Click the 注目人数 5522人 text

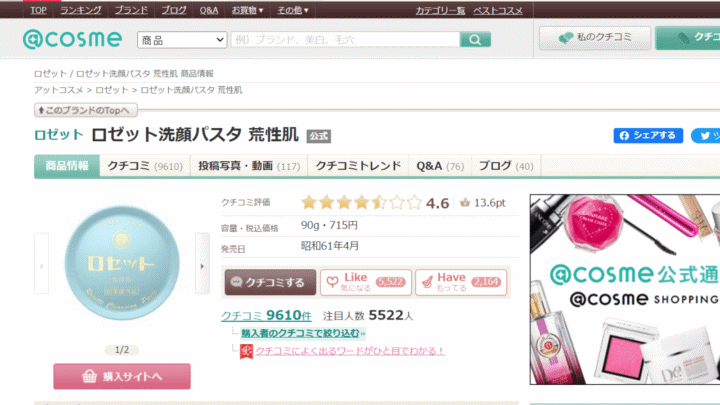pyautogui.click(x=368, y=315)
